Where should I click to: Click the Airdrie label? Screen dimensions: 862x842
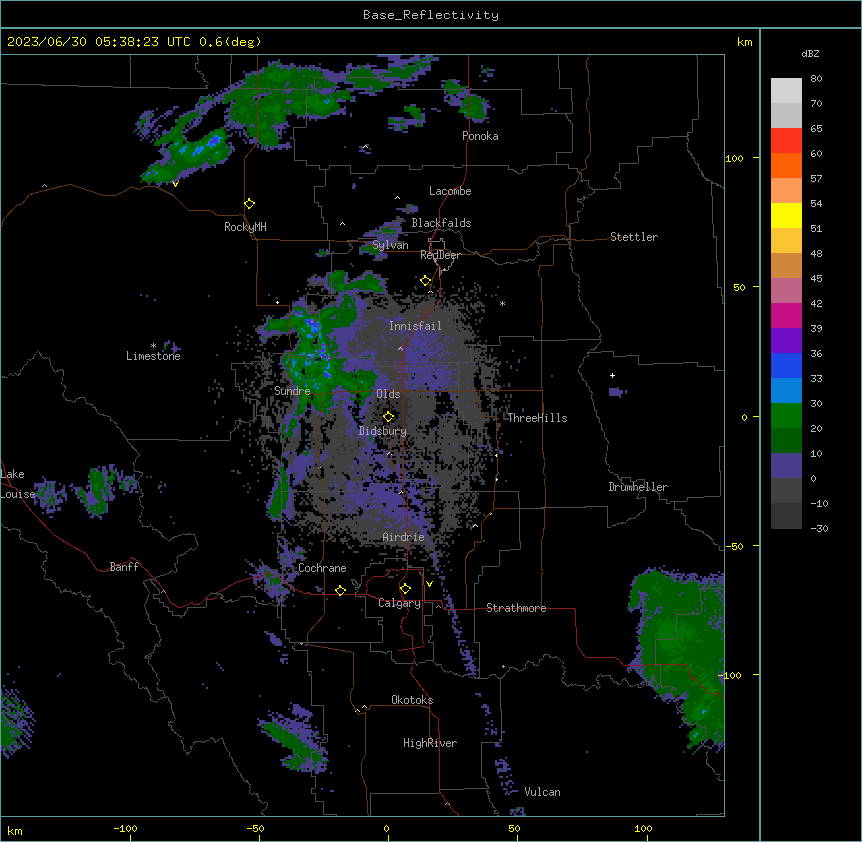click(404, 537)
